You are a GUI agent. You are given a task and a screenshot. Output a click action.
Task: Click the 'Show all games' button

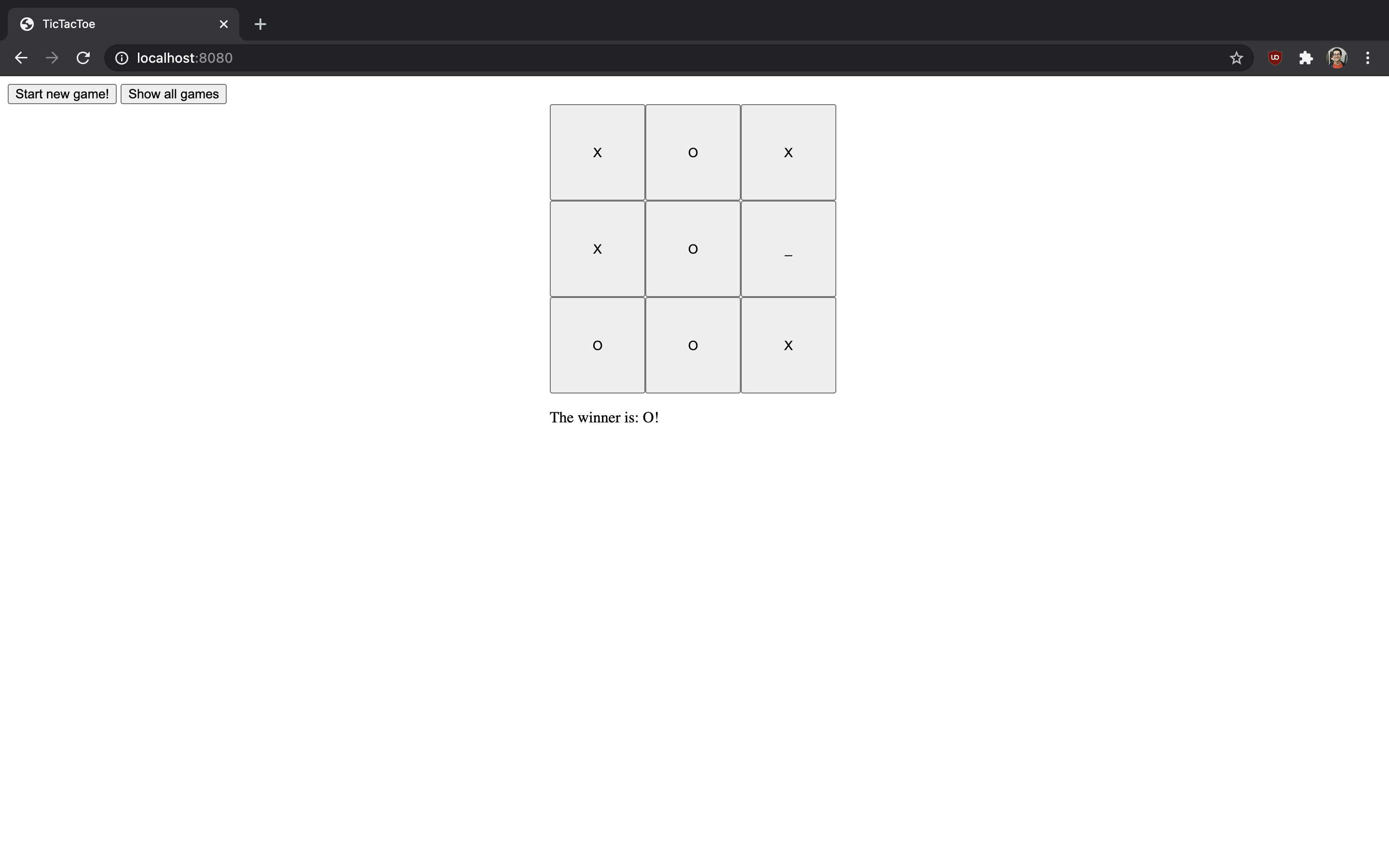[173, 94]
